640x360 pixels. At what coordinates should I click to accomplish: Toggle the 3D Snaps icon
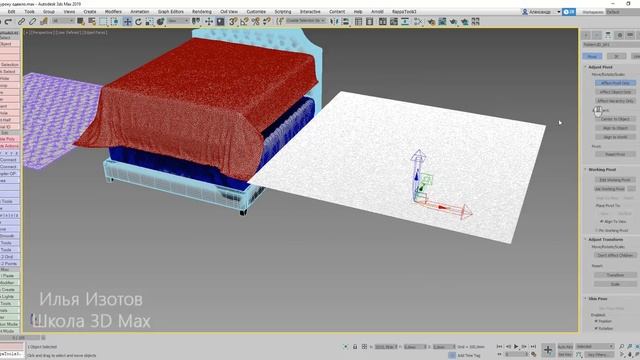pyautogui.click(x=233, y=21)
